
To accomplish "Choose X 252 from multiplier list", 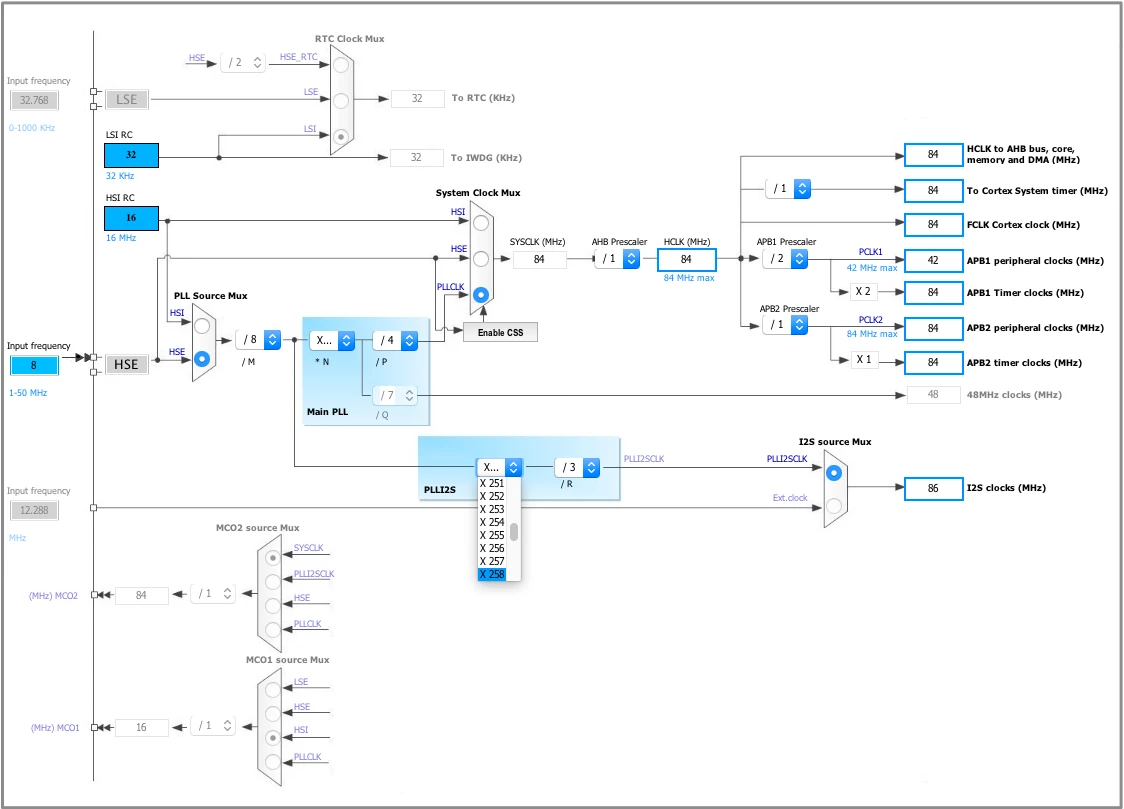I will [492, 496].
